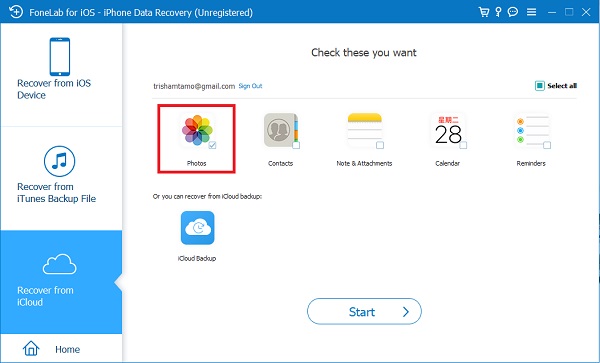Click the "Check these you want" heading
This screenshot has height=363, width=600.
pos(364,52)
